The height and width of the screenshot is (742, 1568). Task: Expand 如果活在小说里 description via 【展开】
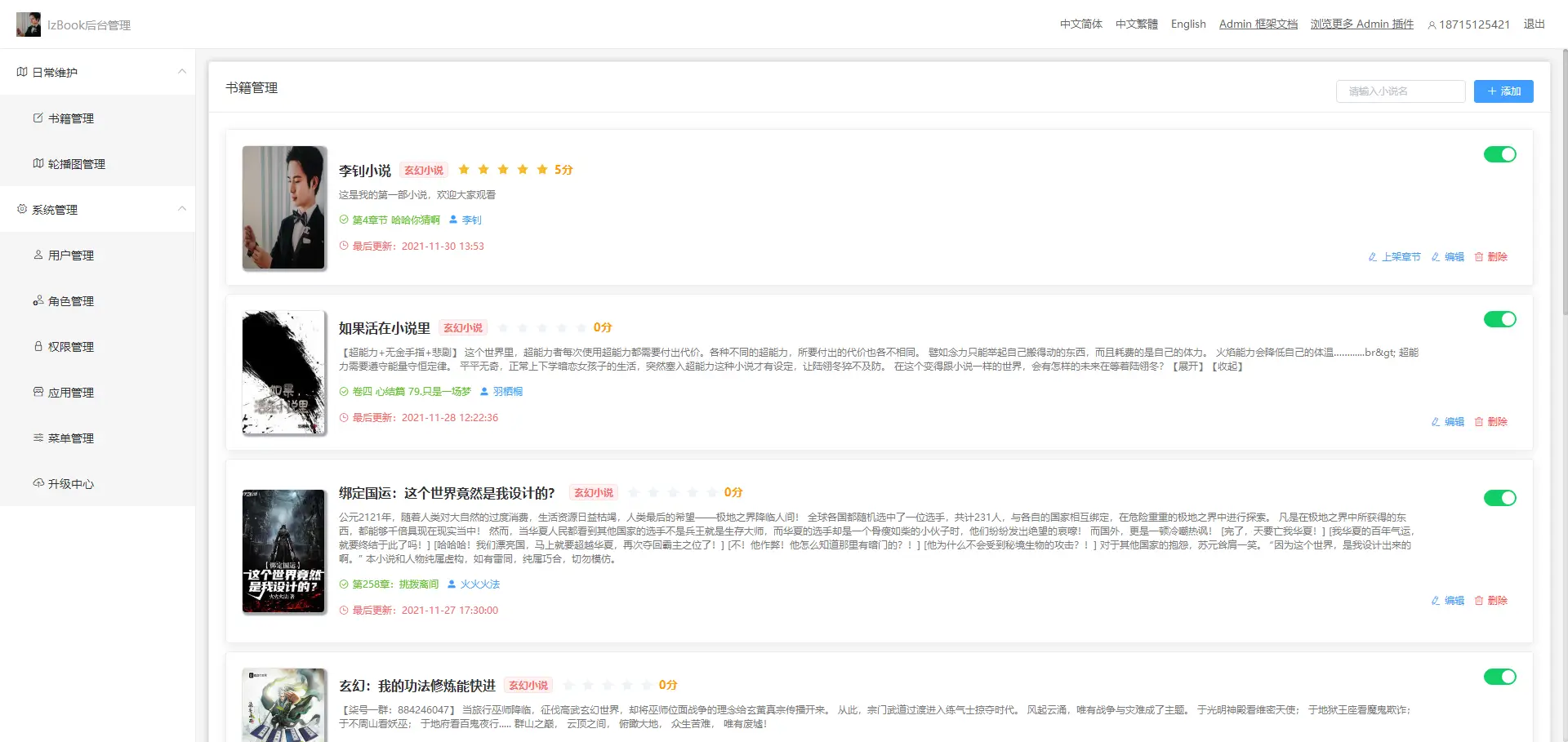[x=1188, y=367]
